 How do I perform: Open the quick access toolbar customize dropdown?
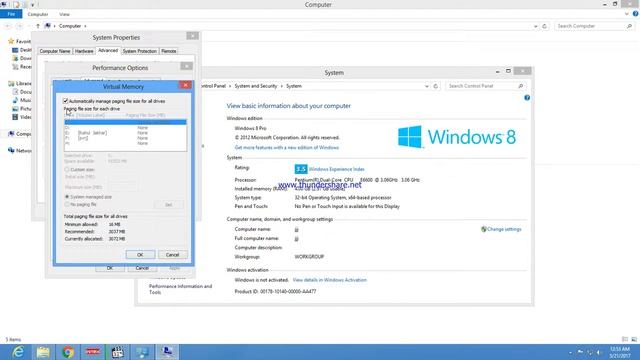pos(33,5)
